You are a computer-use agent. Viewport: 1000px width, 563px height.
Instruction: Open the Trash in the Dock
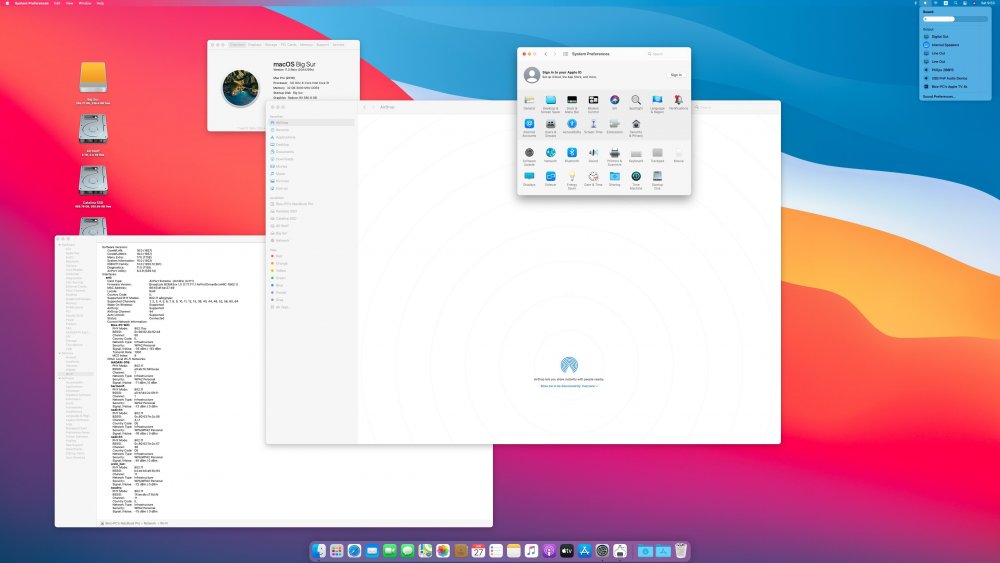click(681, 551)
